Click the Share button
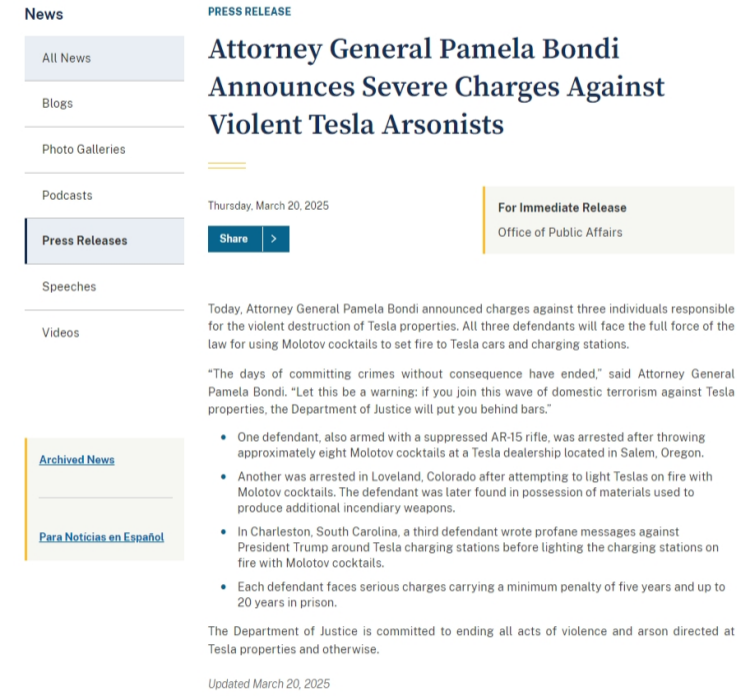 [234, 239]
